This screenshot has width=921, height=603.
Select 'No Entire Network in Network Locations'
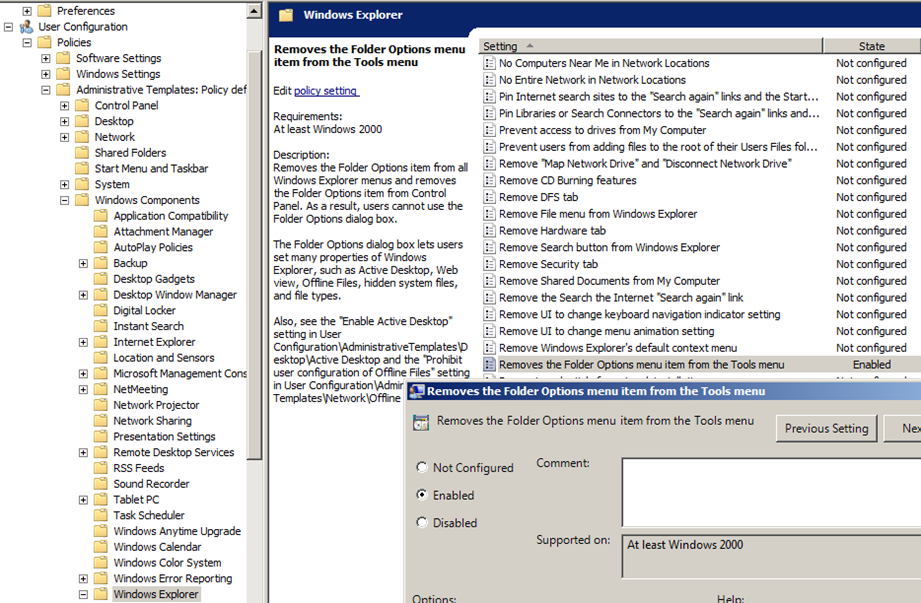[x=592, y=80]
